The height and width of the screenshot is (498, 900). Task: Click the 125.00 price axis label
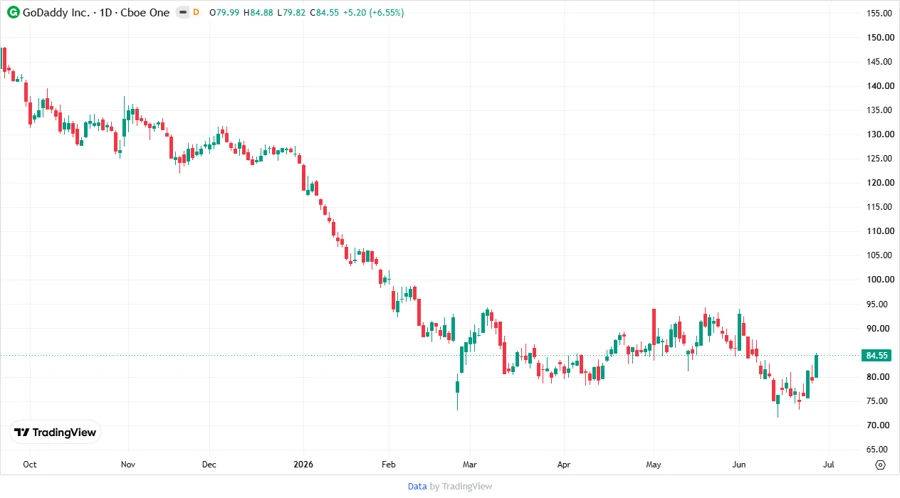(880, 158)
